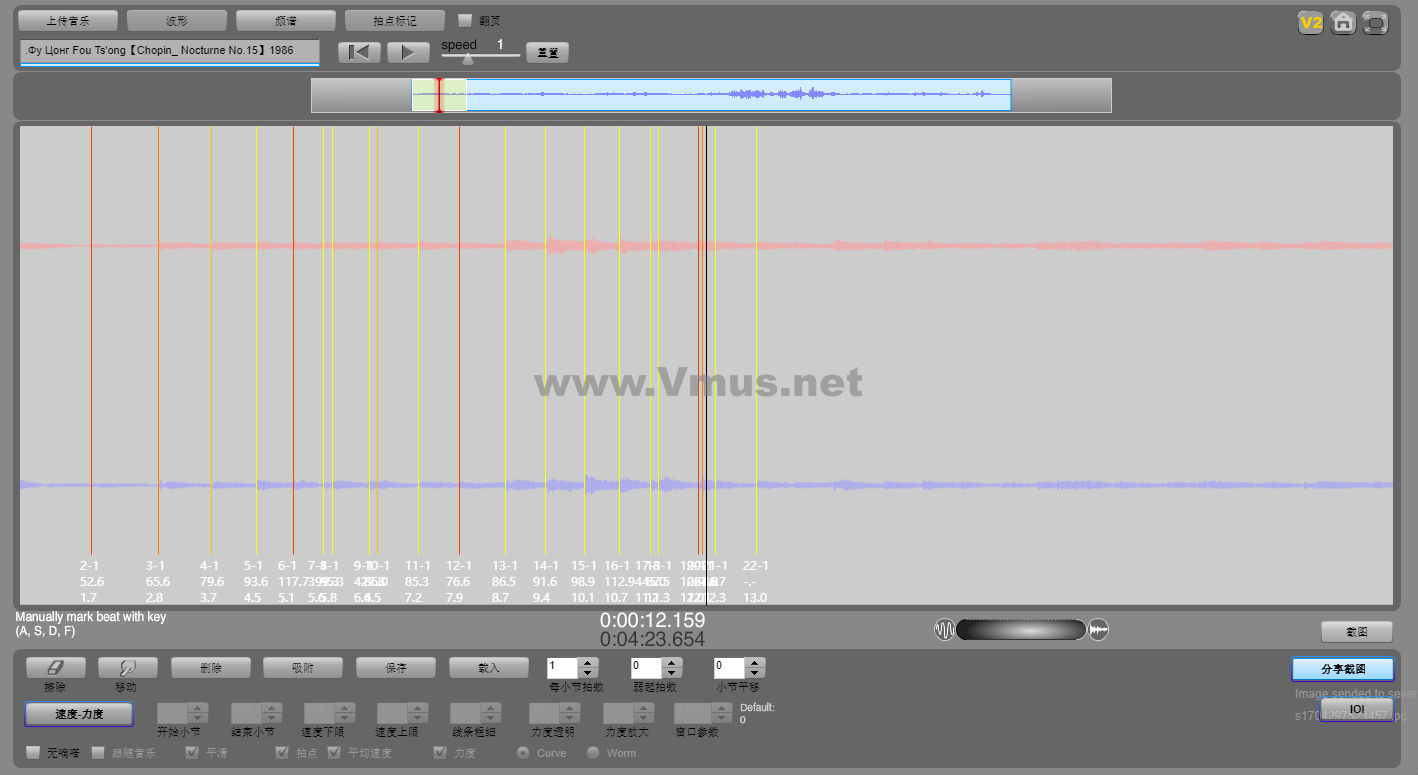Click the 分享截图 share screenshot button
Viewport: 1418px width, 775px height.
[1342, 669]
